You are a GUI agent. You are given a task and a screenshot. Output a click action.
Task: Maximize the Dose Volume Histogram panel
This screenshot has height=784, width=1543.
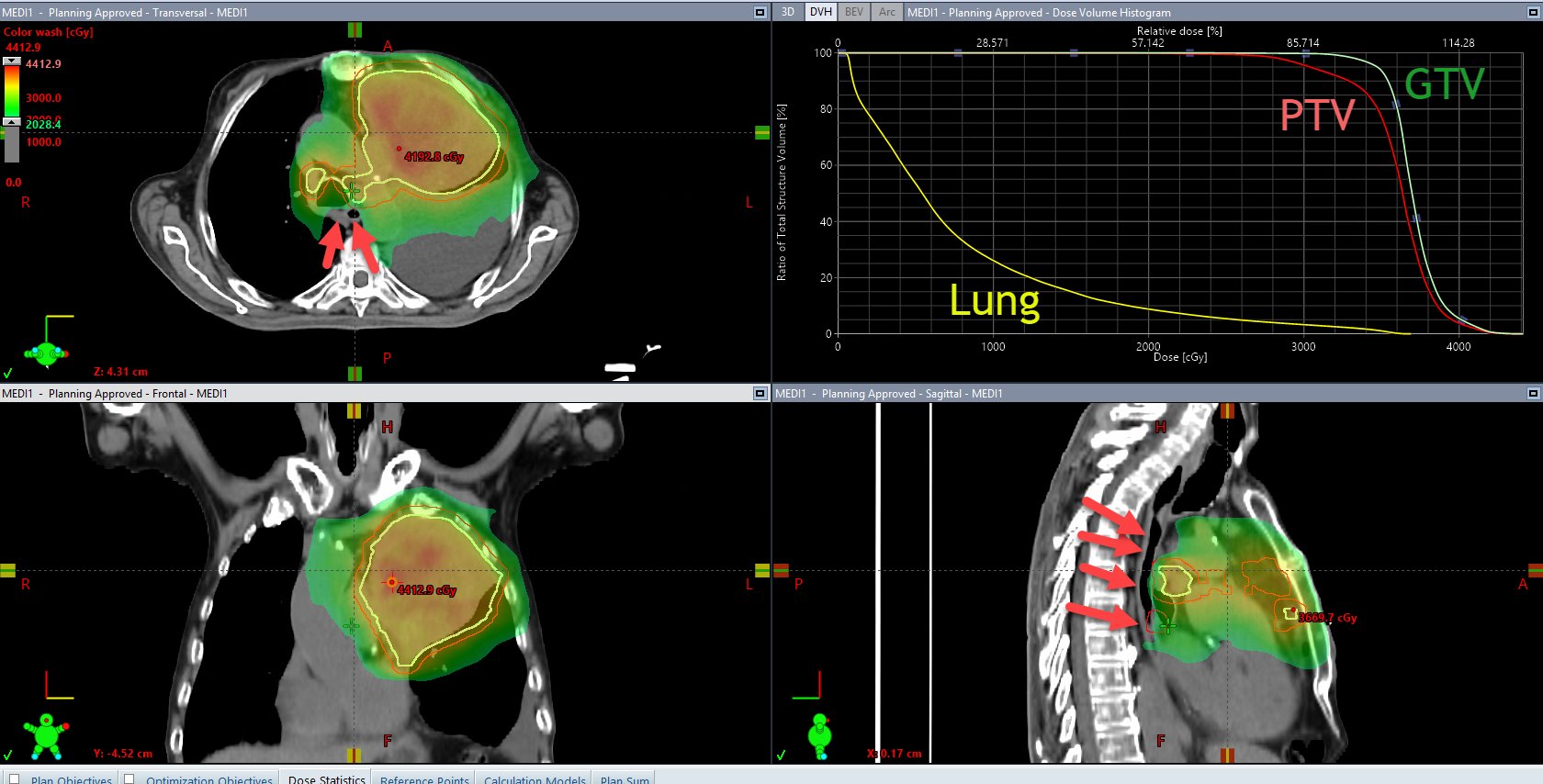pos(1532,12)
